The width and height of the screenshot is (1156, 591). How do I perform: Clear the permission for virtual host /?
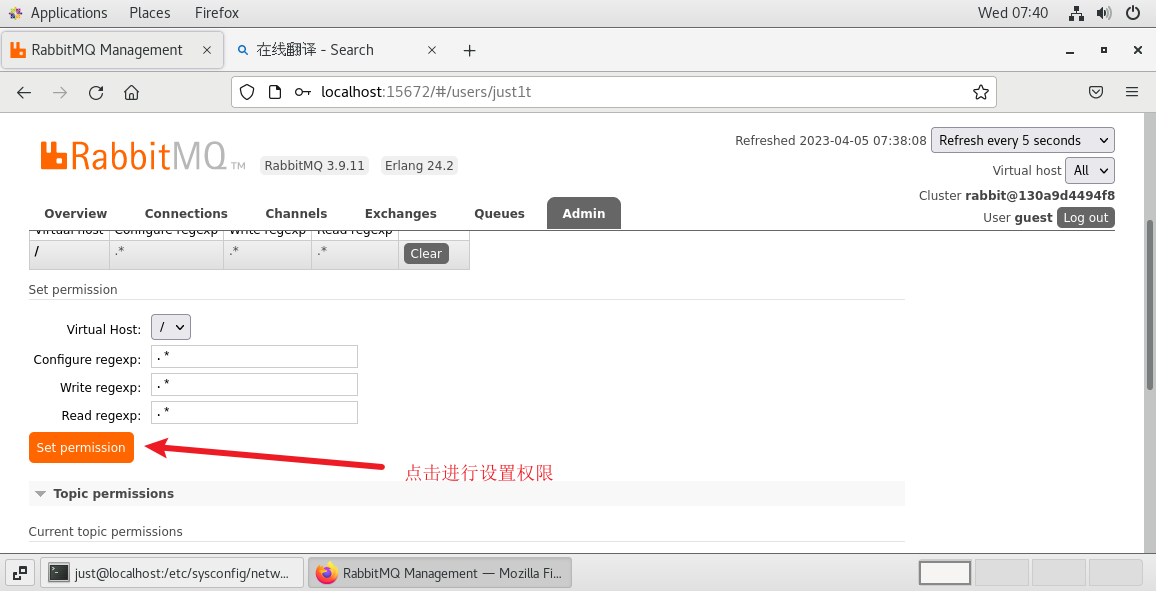click(426, 253)
